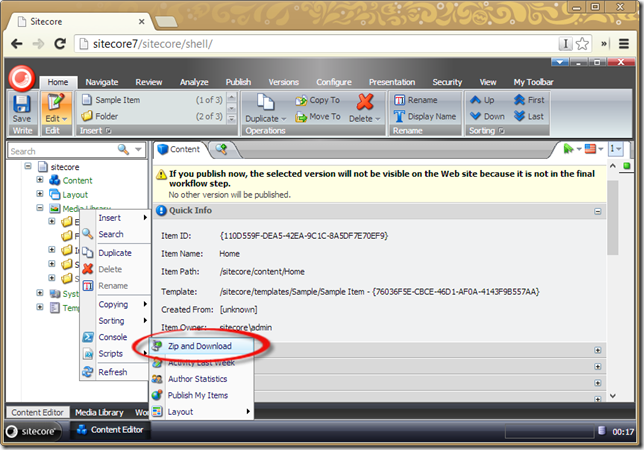Screen dimensions: 644x450
Task: Open the My Toolbar ribbon tab
Action: [533, 82]
